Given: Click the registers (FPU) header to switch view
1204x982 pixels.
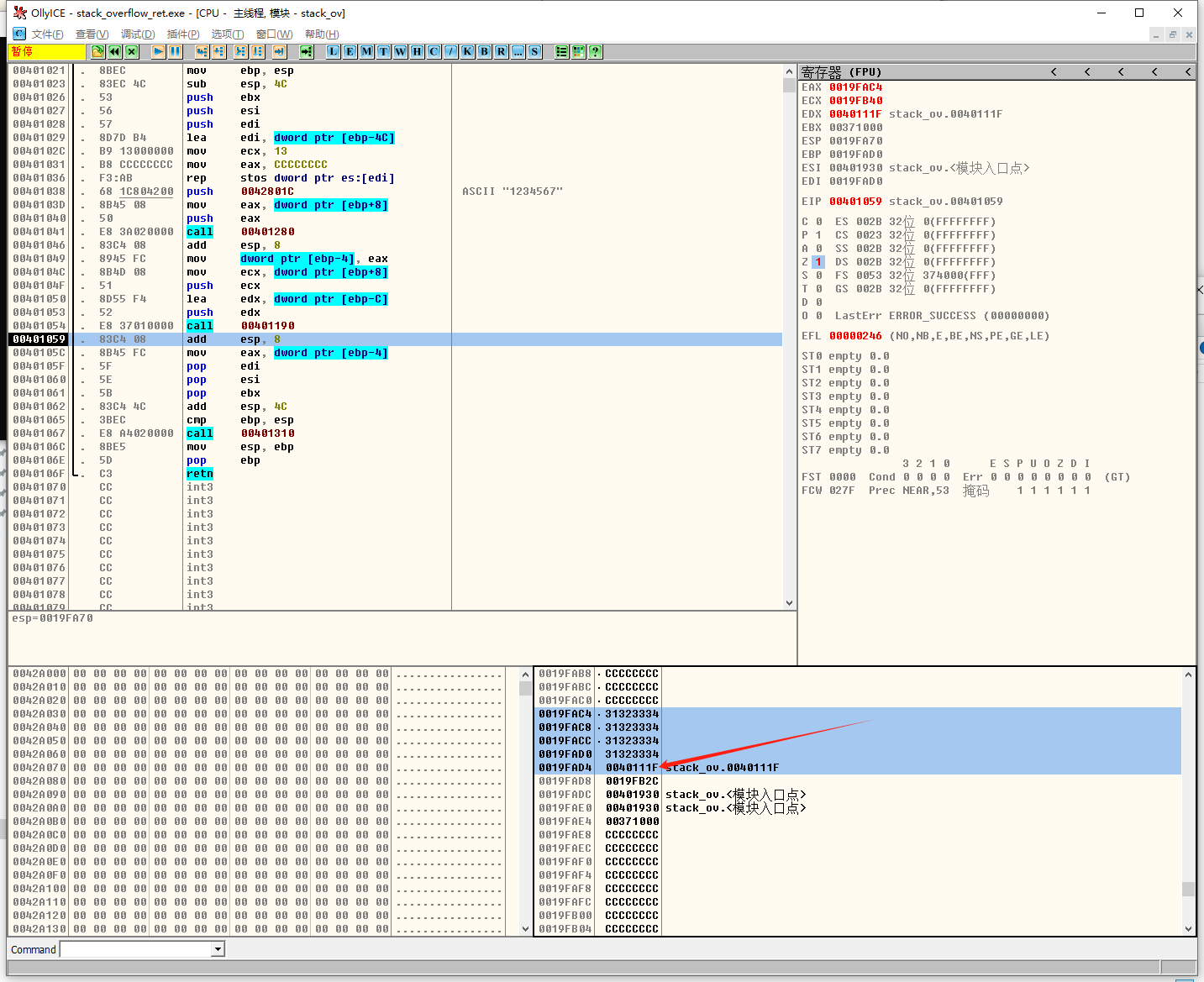Looking at the screenshot, I should click(841, 72).
